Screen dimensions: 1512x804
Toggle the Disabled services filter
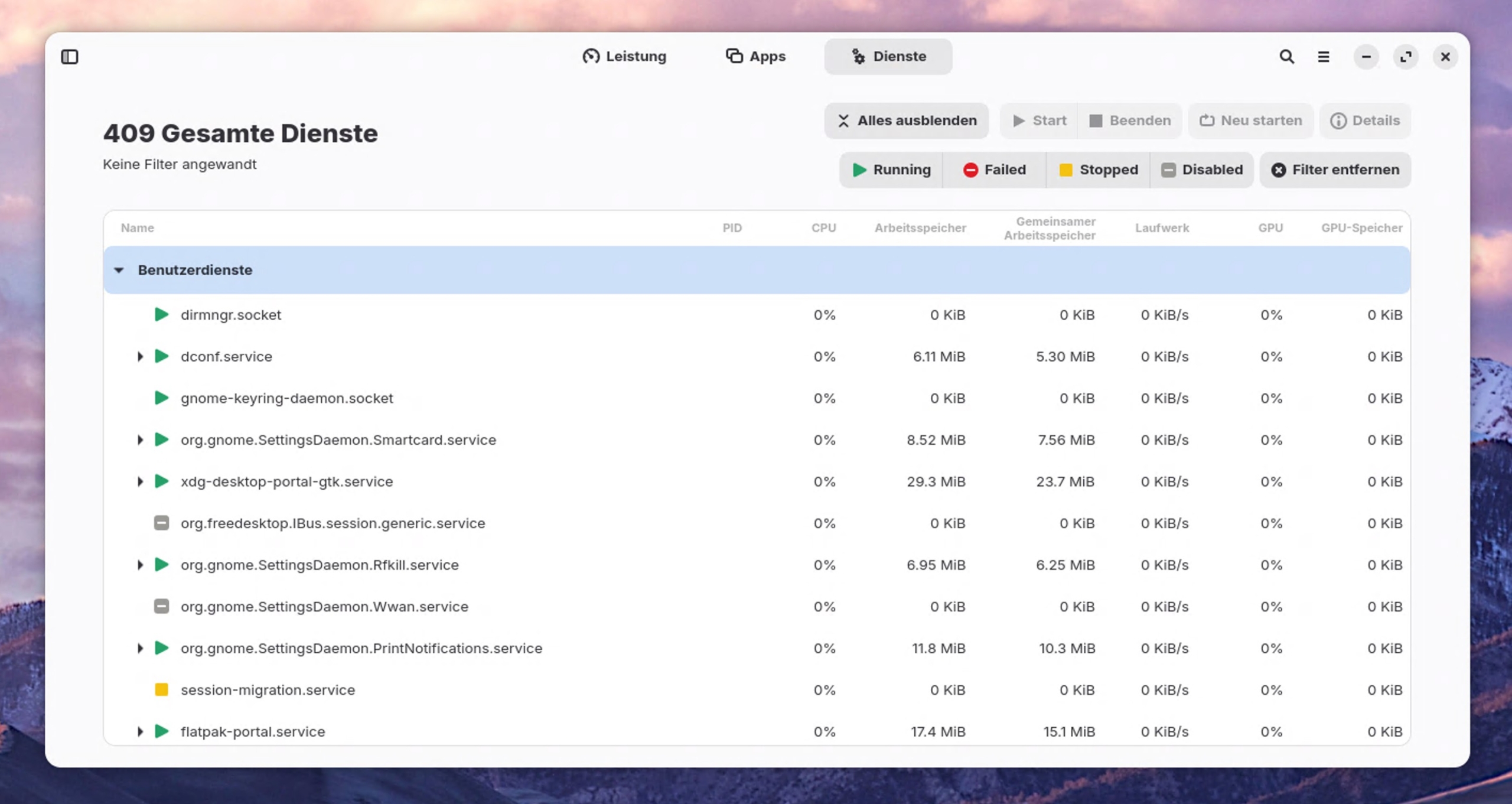[x=1201, y=170]
